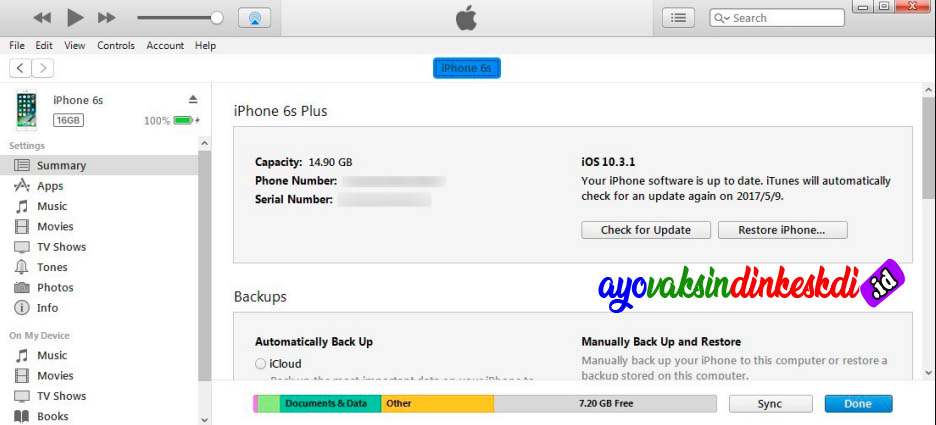Image resolution: width=936 pixels, height=425 pixels.
Task: Click the Settings Music note icon
Action: coord(21,206)
